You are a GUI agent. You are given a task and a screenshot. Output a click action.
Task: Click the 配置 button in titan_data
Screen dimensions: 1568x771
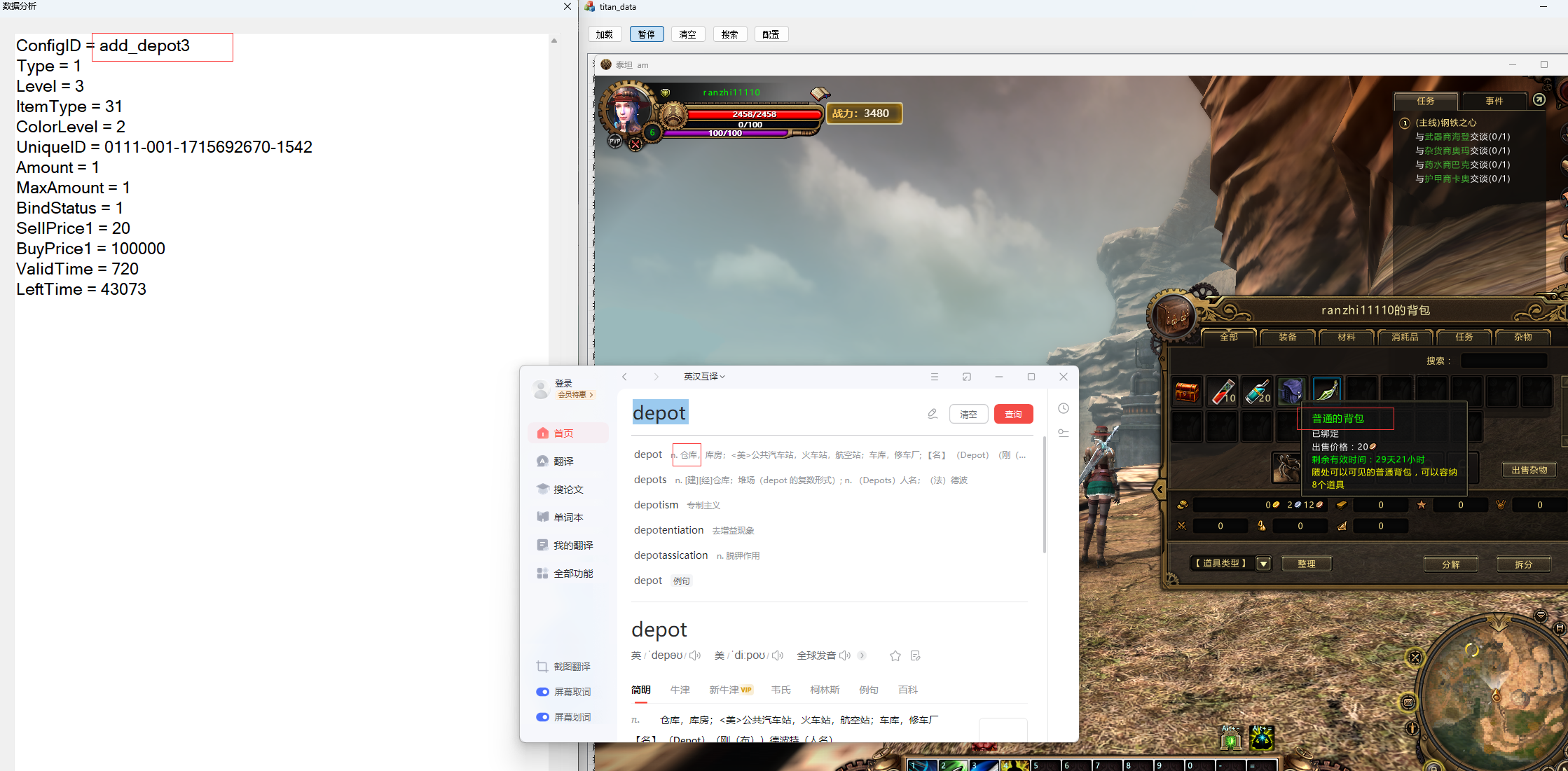point(771,34)
